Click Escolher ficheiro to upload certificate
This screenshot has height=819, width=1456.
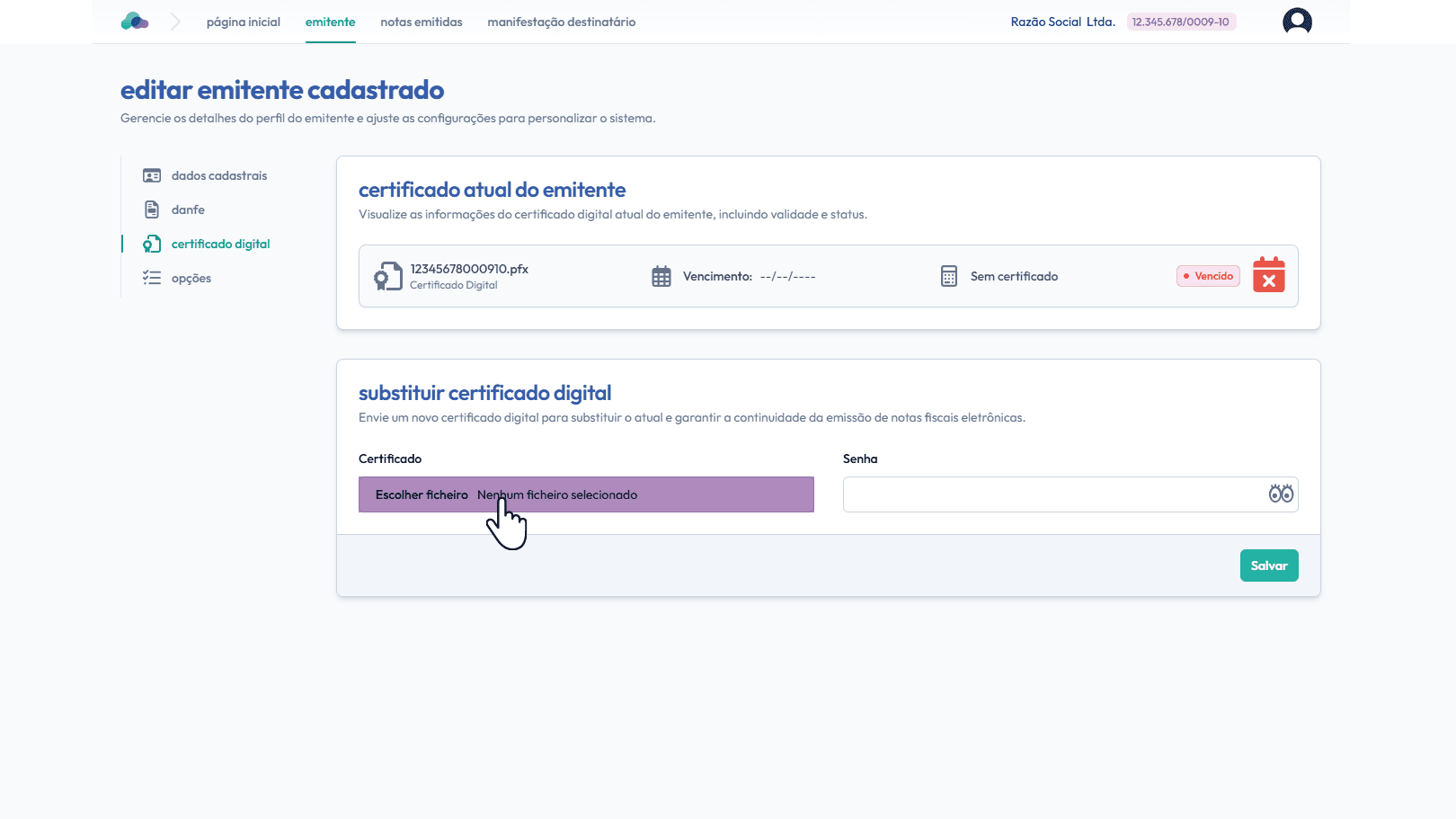click(x=422, y=494)
